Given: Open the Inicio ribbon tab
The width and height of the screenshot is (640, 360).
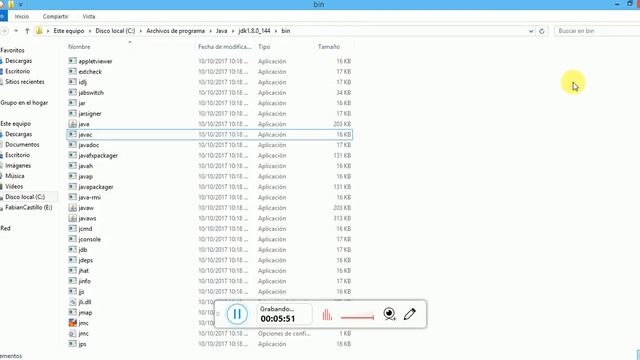Looking at the screenshot, I should pyautogui.click(x=22, y=16).
